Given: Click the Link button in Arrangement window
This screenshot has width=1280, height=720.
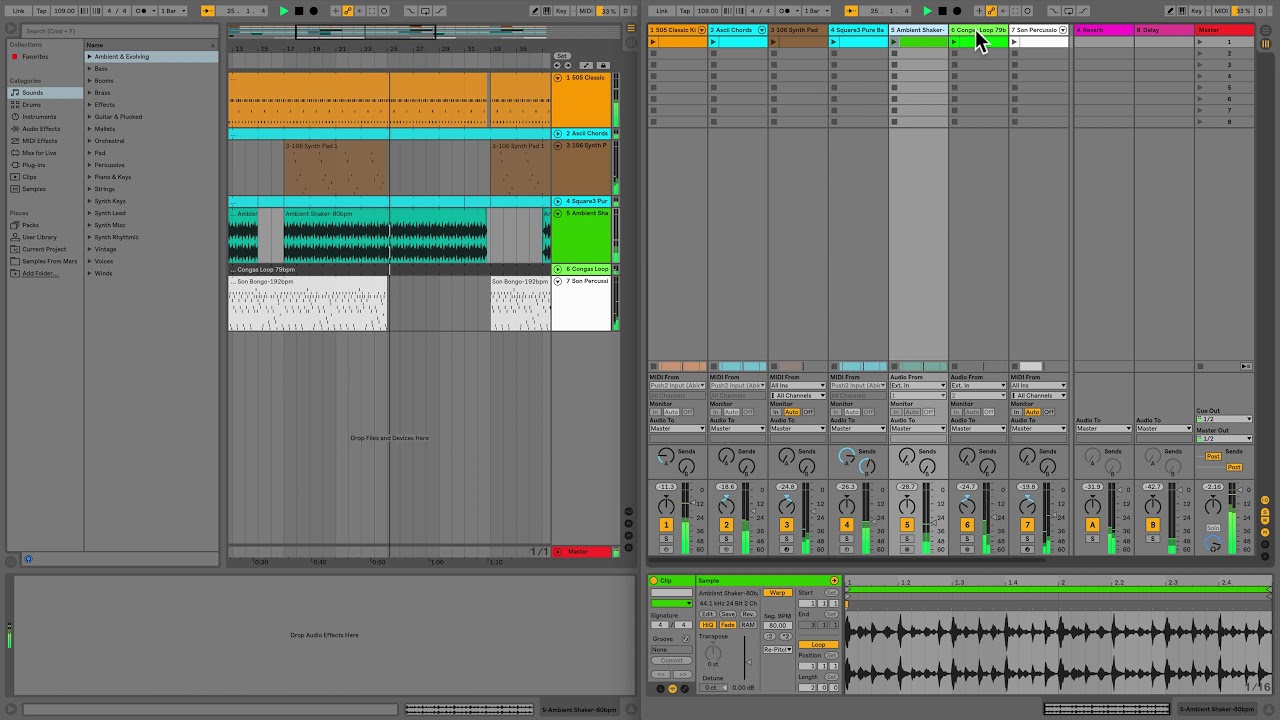Looking at the screenshot, I should (19, 11).
